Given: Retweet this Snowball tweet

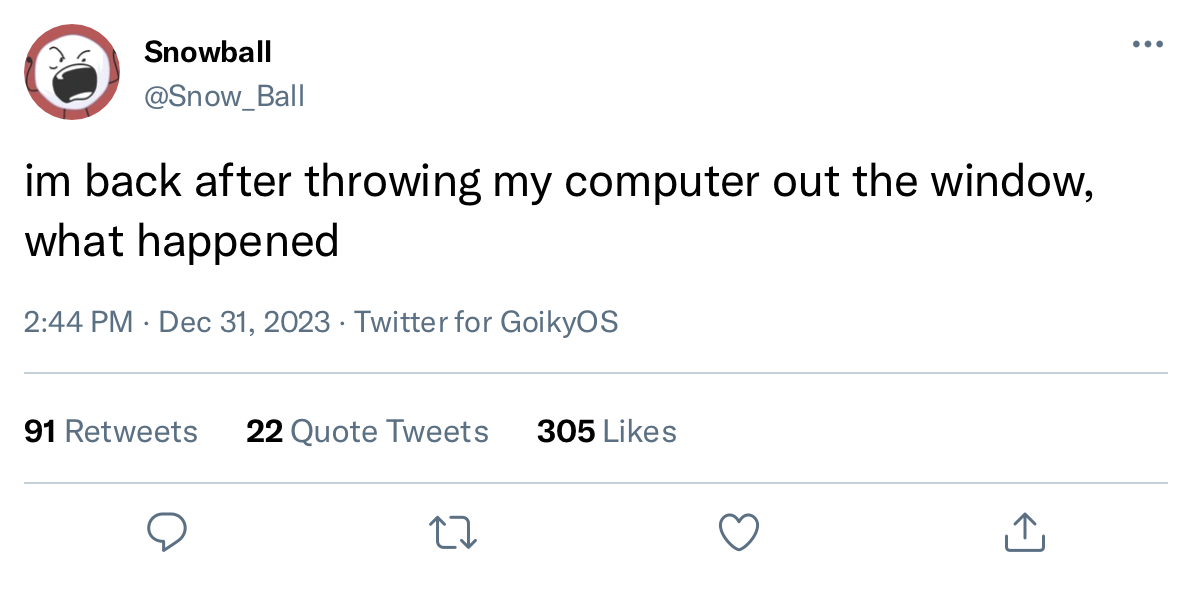Looking at the screenshot, I should coord(455,532).
